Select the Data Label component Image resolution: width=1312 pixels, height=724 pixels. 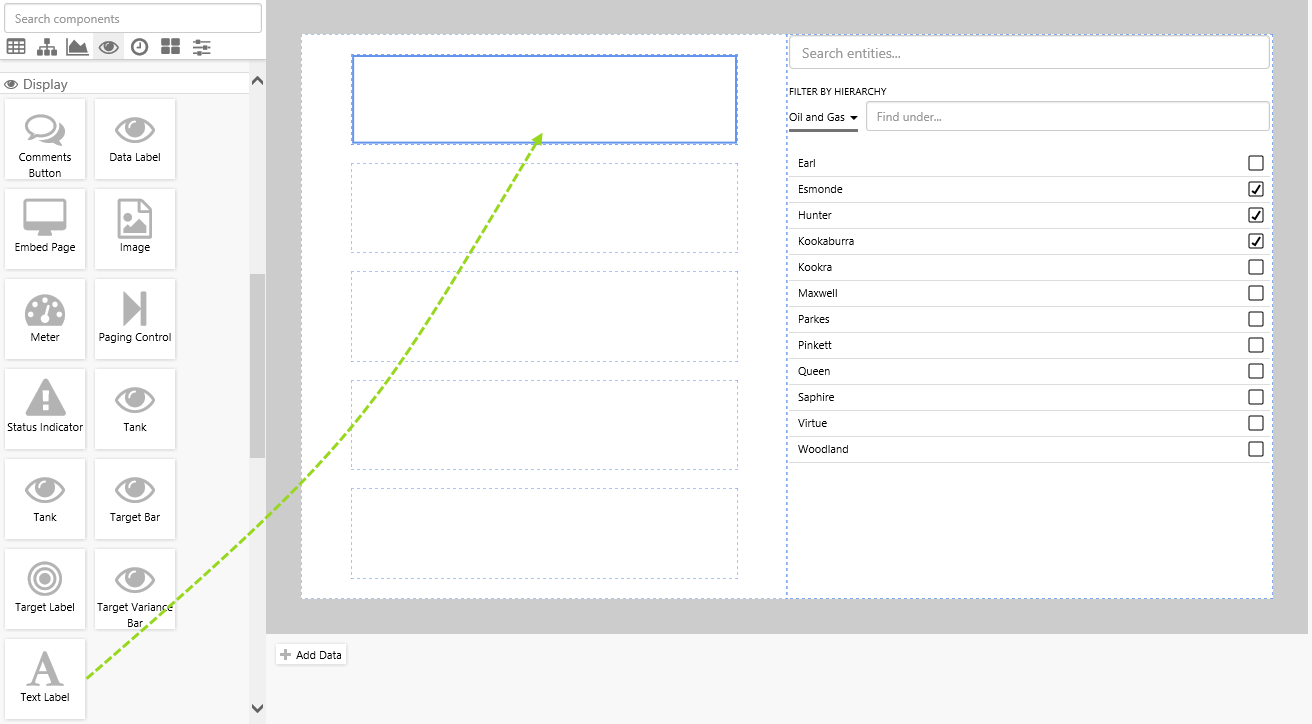135,139
